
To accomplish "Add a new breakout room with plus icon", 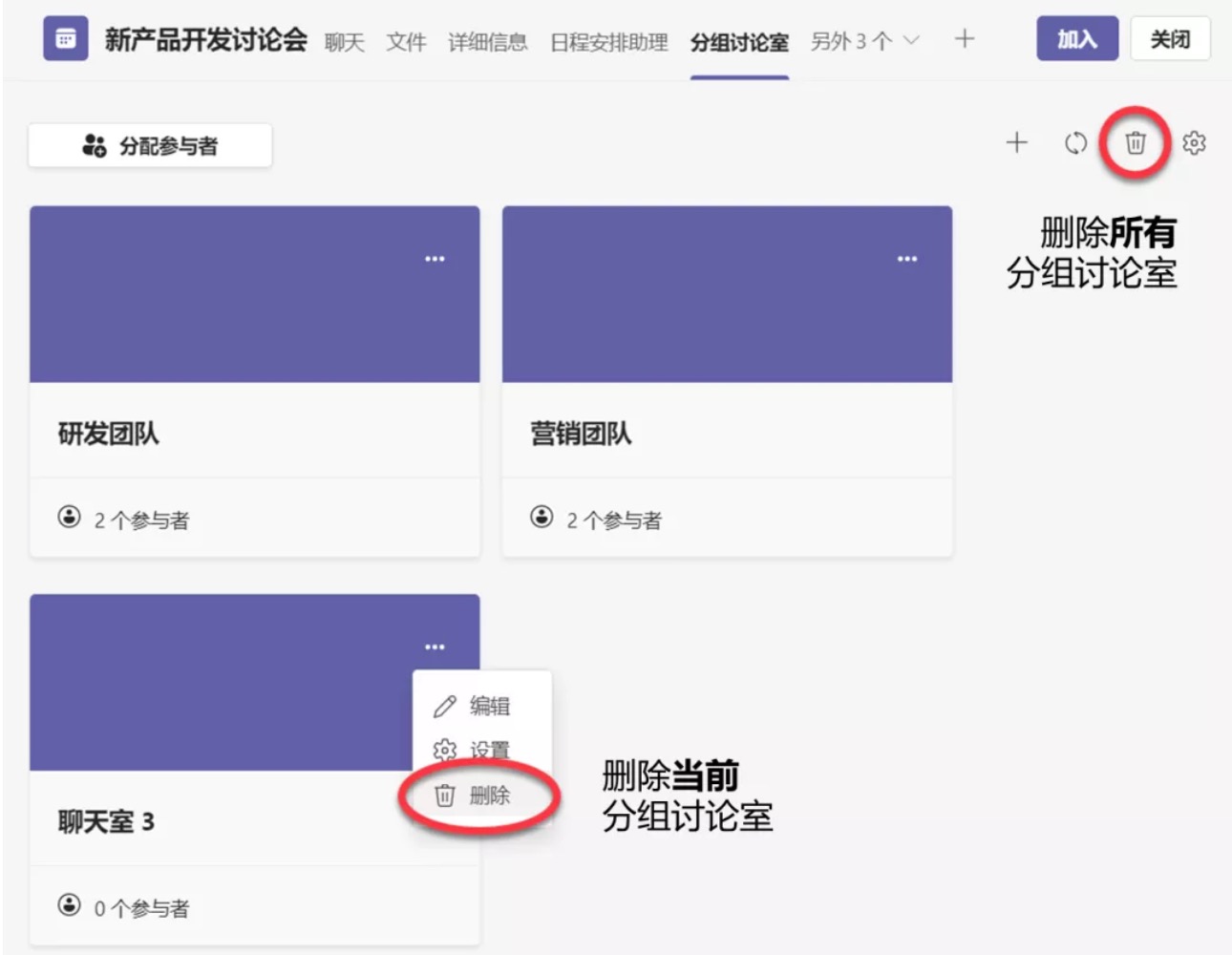I will pyautogui.click(x=1016, y=143).
